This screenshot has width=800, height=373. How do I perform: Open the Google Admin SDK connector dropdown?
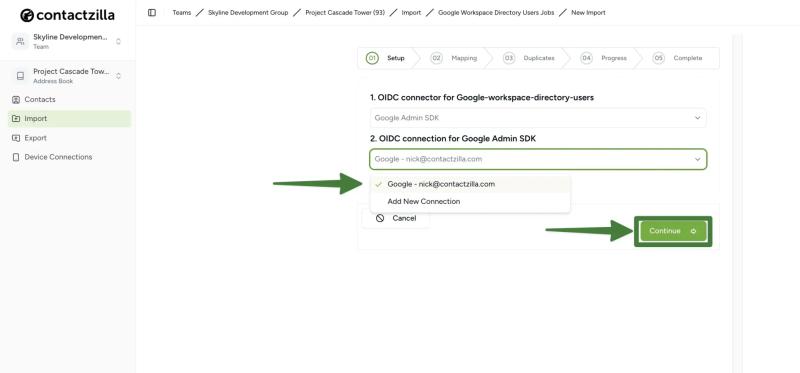(538, 118)
